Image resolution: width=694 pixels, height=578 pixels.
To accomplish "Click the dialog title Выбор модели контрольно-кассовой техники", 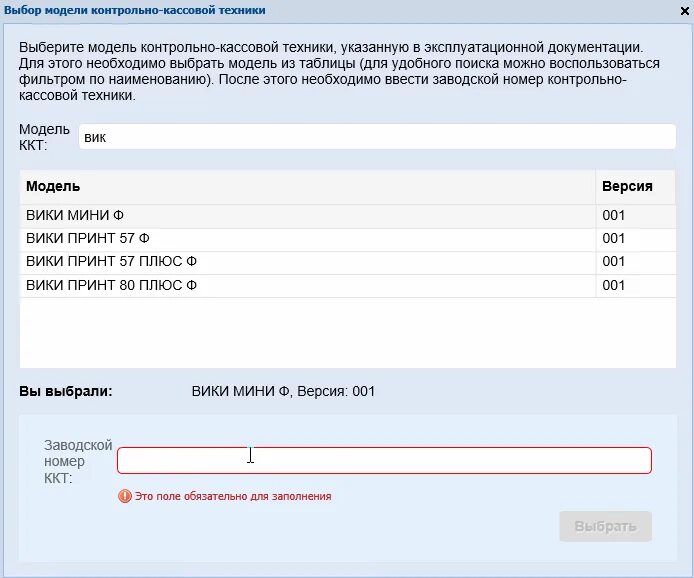I will (135, 10).
